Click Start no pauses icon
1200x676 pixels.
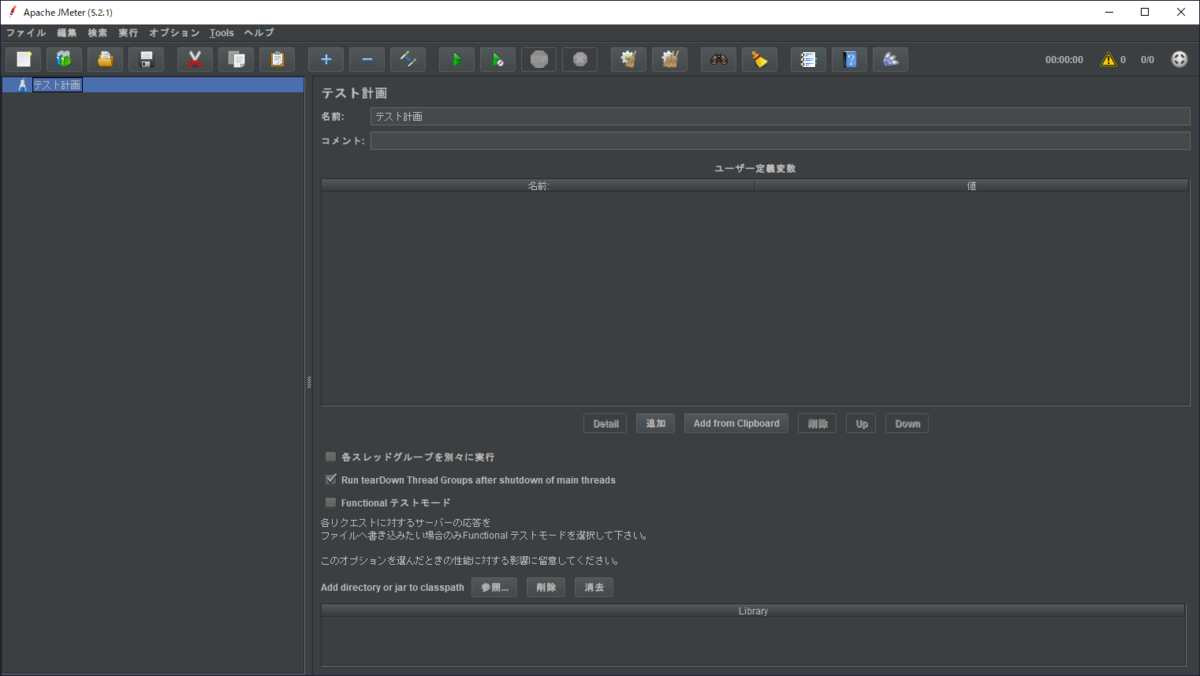point(498,59)
